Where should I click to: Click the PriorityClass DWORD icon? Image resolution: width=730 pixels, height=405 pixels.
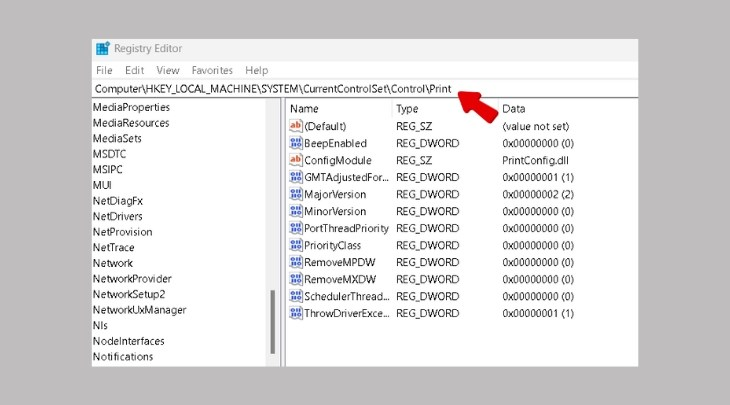295,245
